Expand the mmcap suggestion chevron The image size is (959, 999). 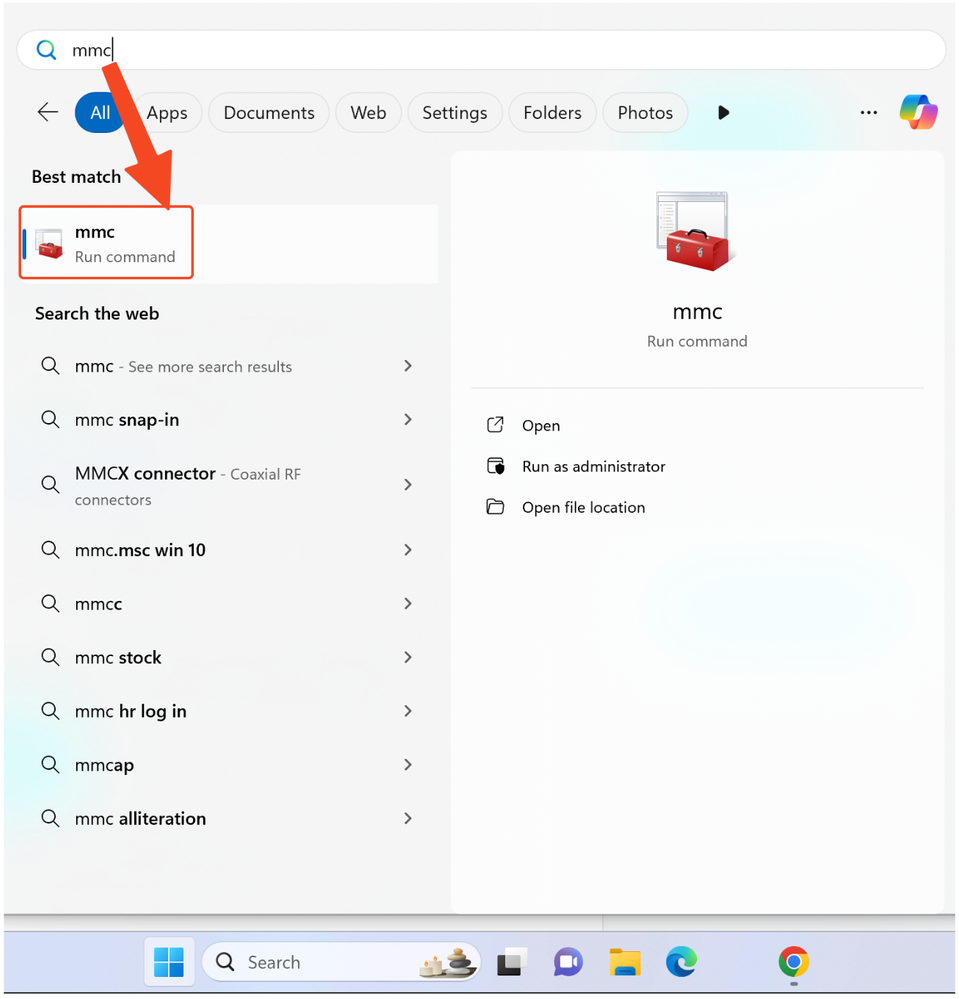pos(408,765)
